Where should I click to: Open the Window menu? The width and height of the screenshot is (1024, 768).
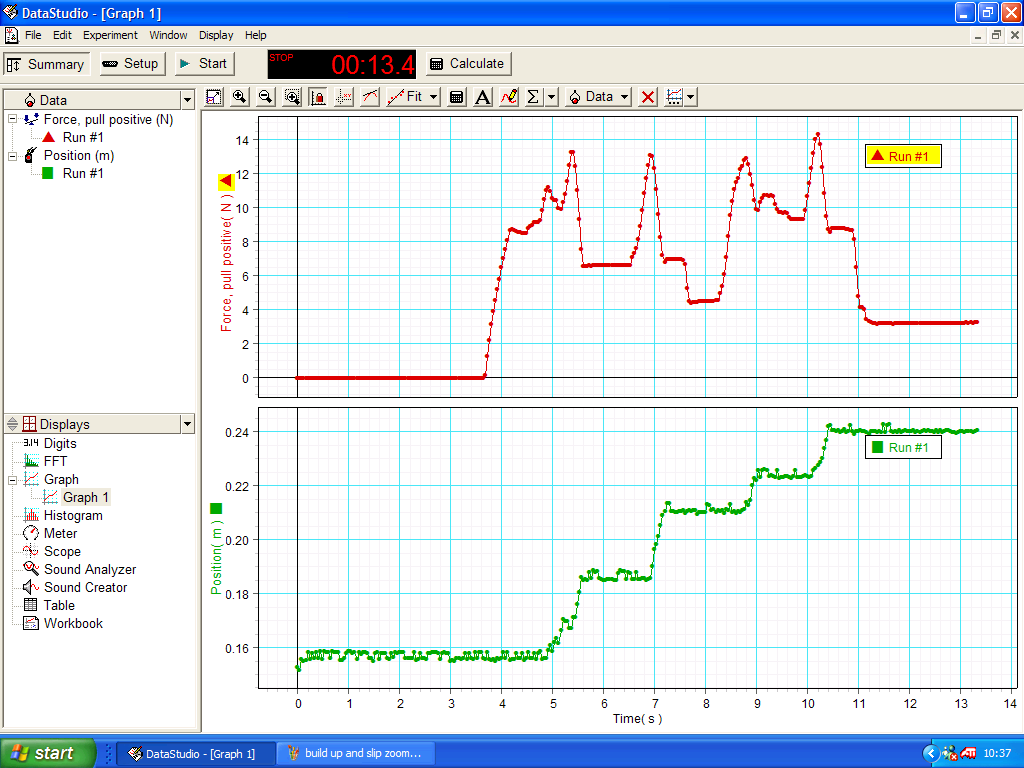pos(168,35)
